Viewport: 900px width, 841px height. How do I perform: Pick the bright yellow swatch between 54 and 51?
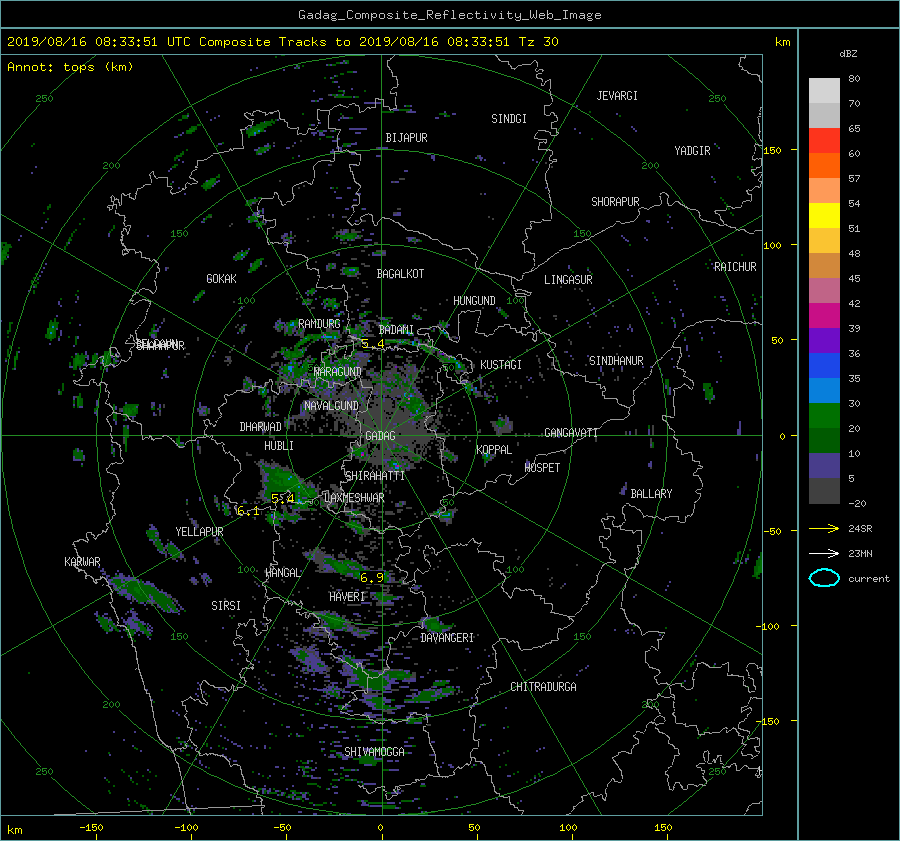pos(824,215)
